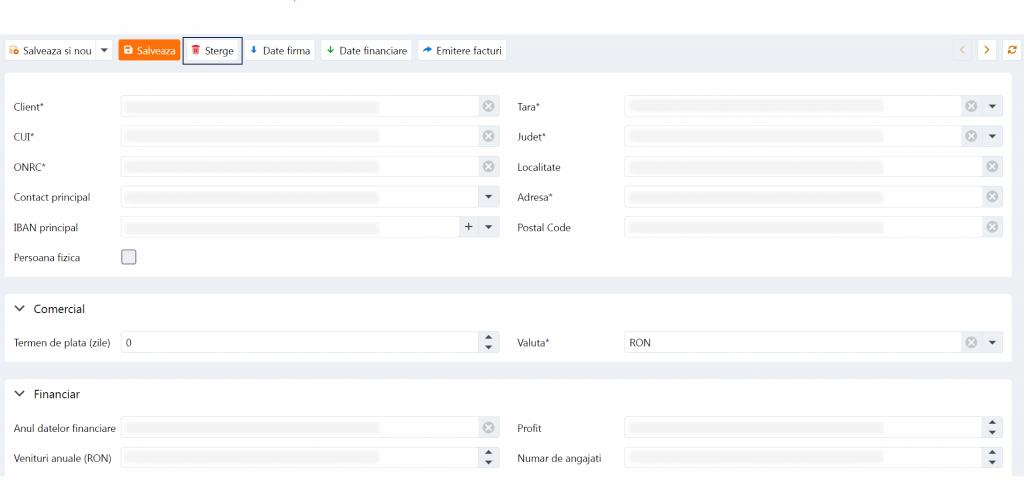Clear the Localitate field with X icon
The width and height of the screenshot is (1024, 497).
tap(992, 167)
